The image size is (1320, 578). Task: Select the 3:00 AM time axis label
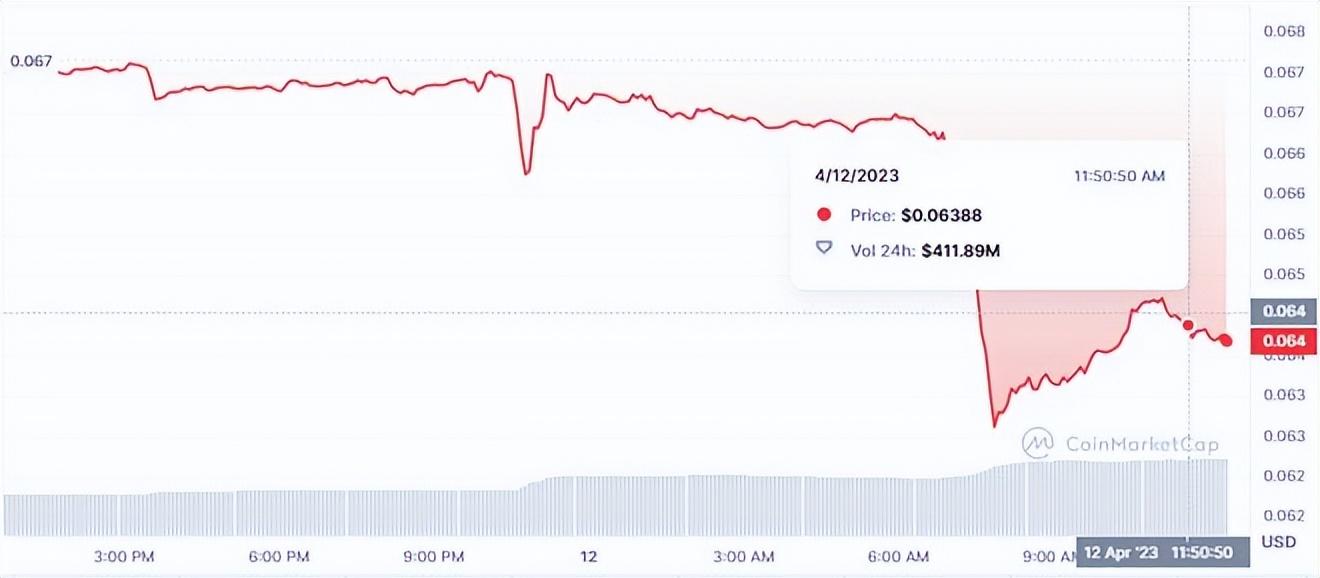(748, 556)
